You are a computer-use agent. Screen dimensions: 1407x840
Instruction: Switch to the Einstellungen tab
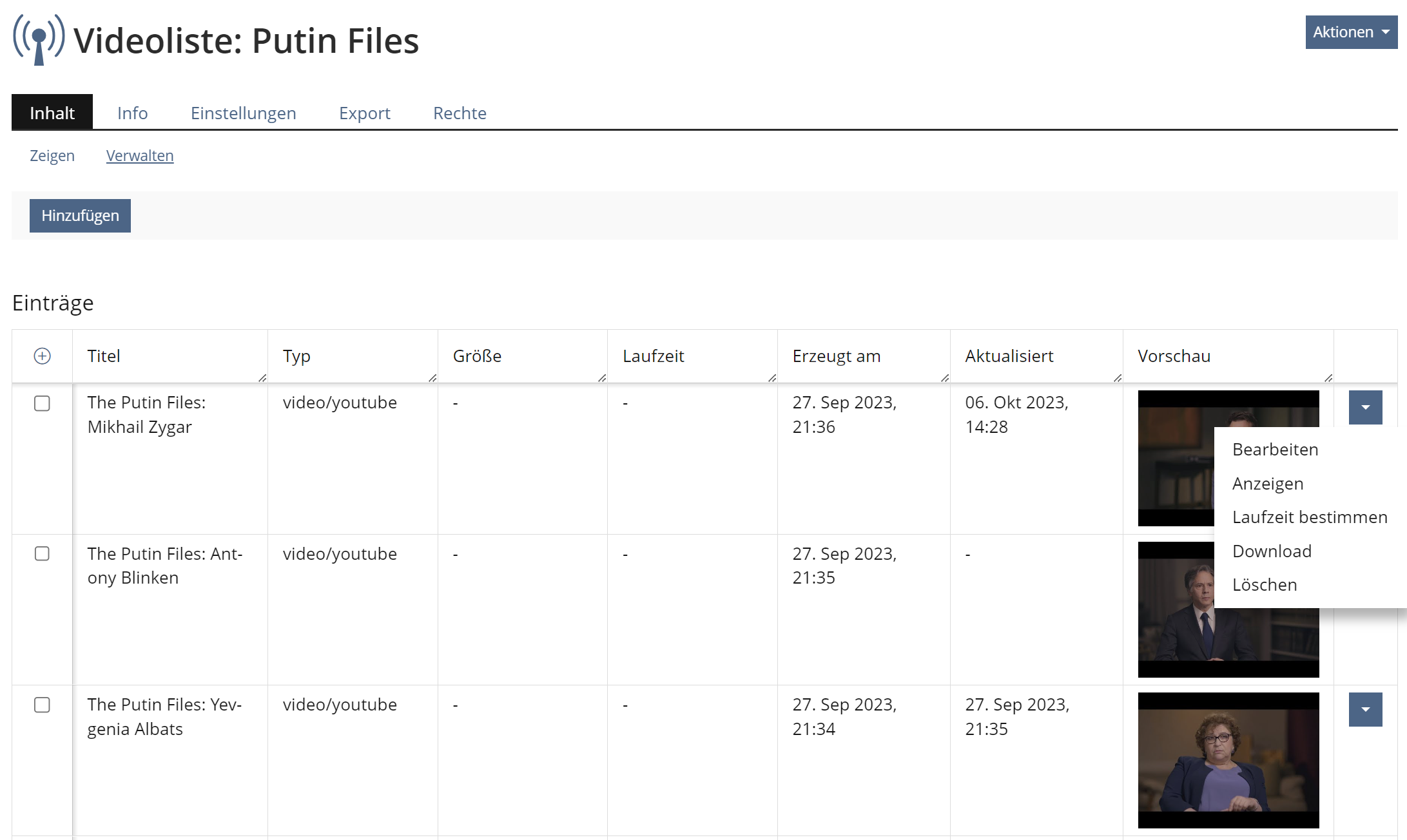pyautogui.click(x=243, y=113)
